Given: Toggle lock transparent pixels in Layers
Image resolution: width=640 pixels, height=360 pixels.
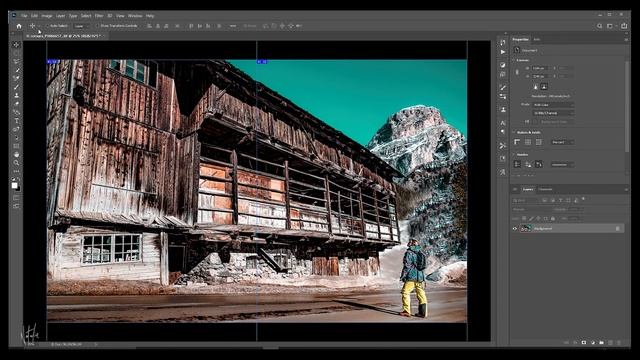Looking at the screenshot, I should [x=524, y=218].
